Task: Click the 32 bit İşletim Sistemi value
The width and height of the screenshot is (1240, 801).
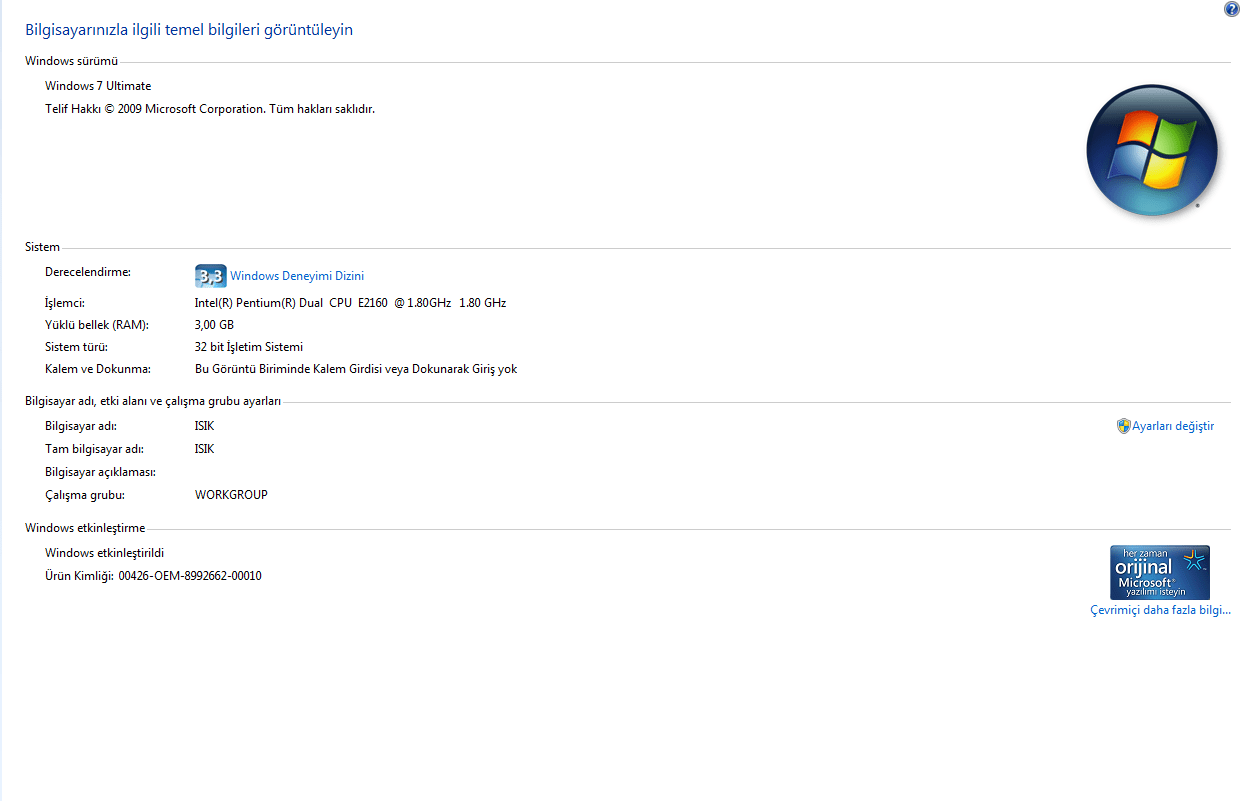Action: point(248,347)
